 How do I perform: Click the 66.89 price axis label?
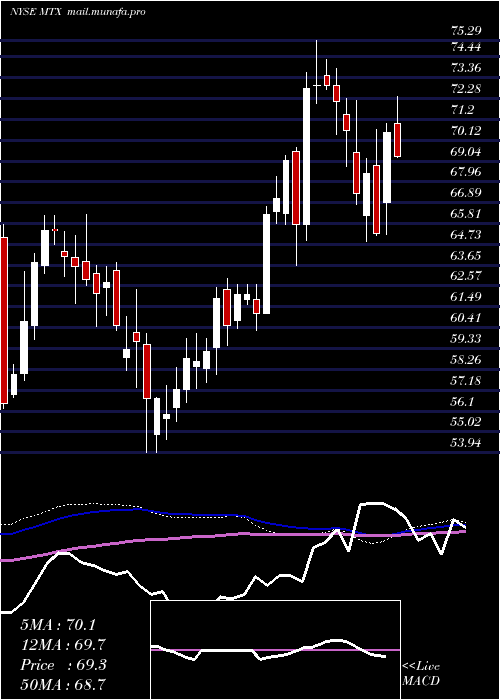pyautogui.click(x=466, y=193)
